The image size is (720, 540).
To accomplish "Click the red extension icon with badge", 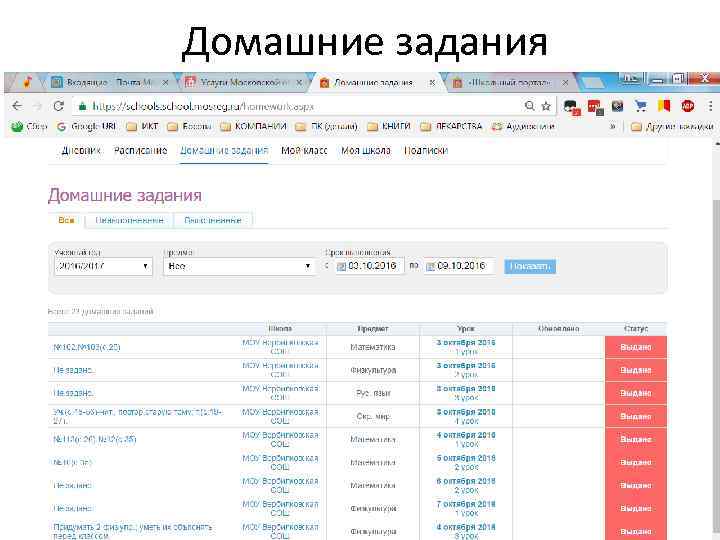I will point(595,107).
